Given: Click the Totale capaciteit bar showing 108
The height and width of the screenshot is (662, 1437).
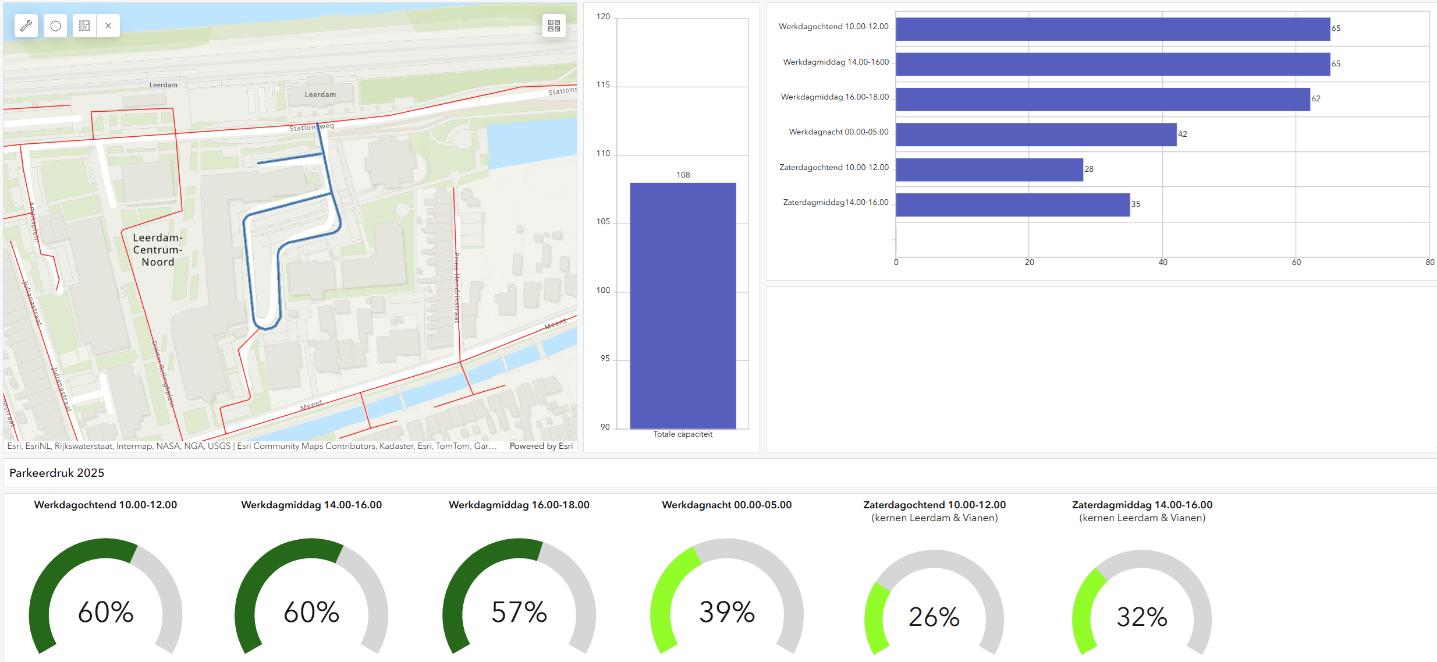Looking at the screenshot, I should 682,305.
